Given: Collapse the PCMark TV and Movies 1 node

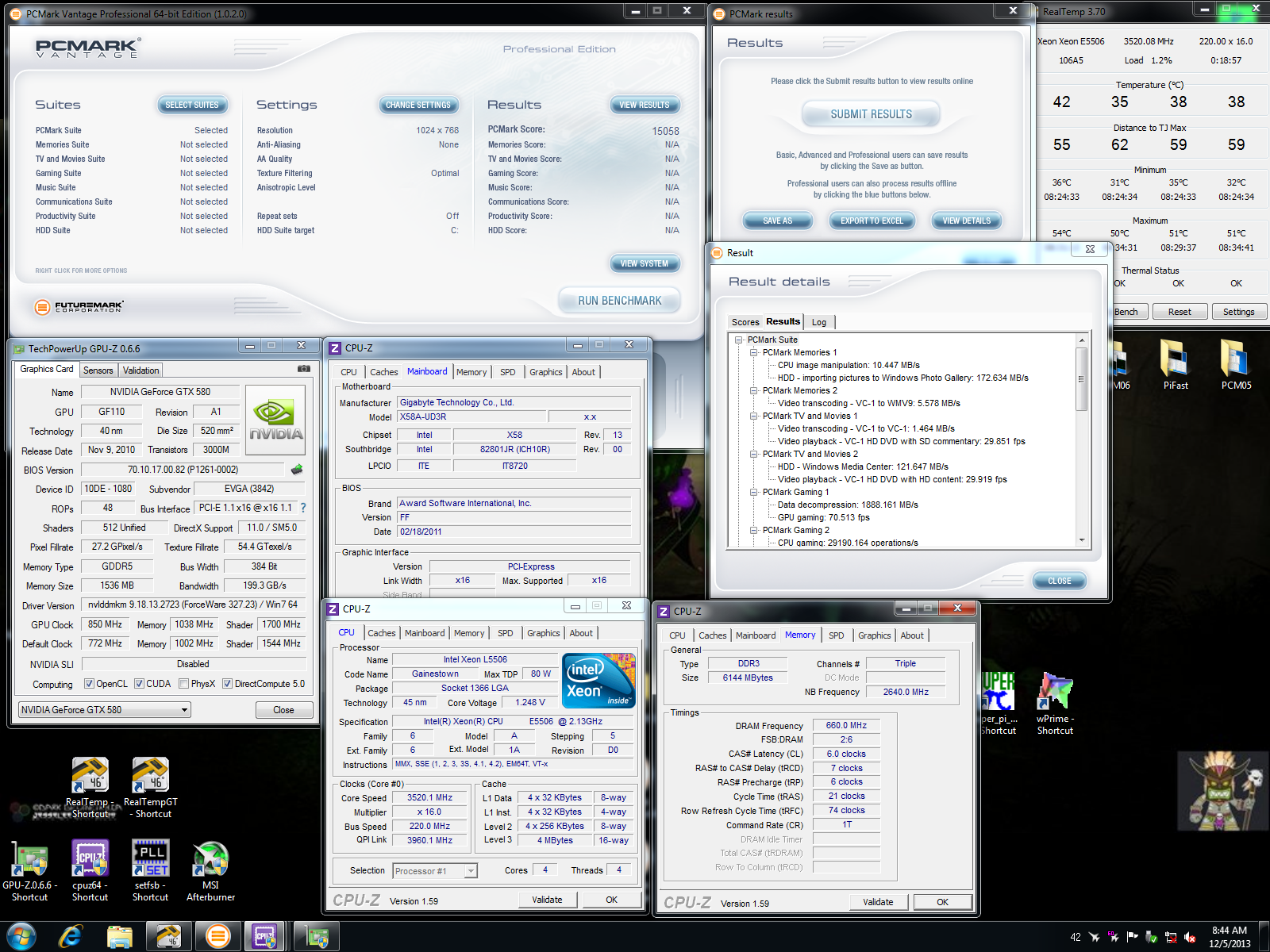Looking at the screenshot, I should 753,416.
